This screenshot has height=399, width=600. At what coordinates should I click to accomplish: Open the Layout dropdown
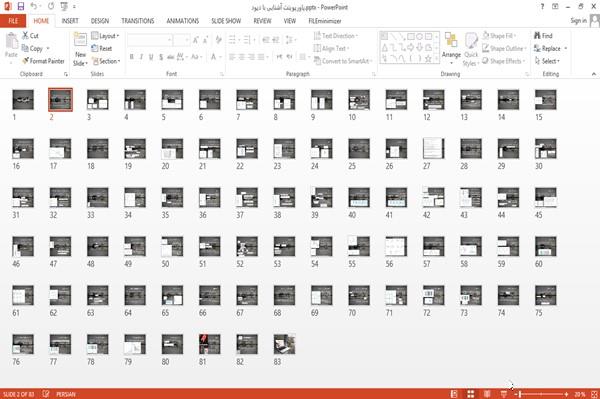pos(105,36)
